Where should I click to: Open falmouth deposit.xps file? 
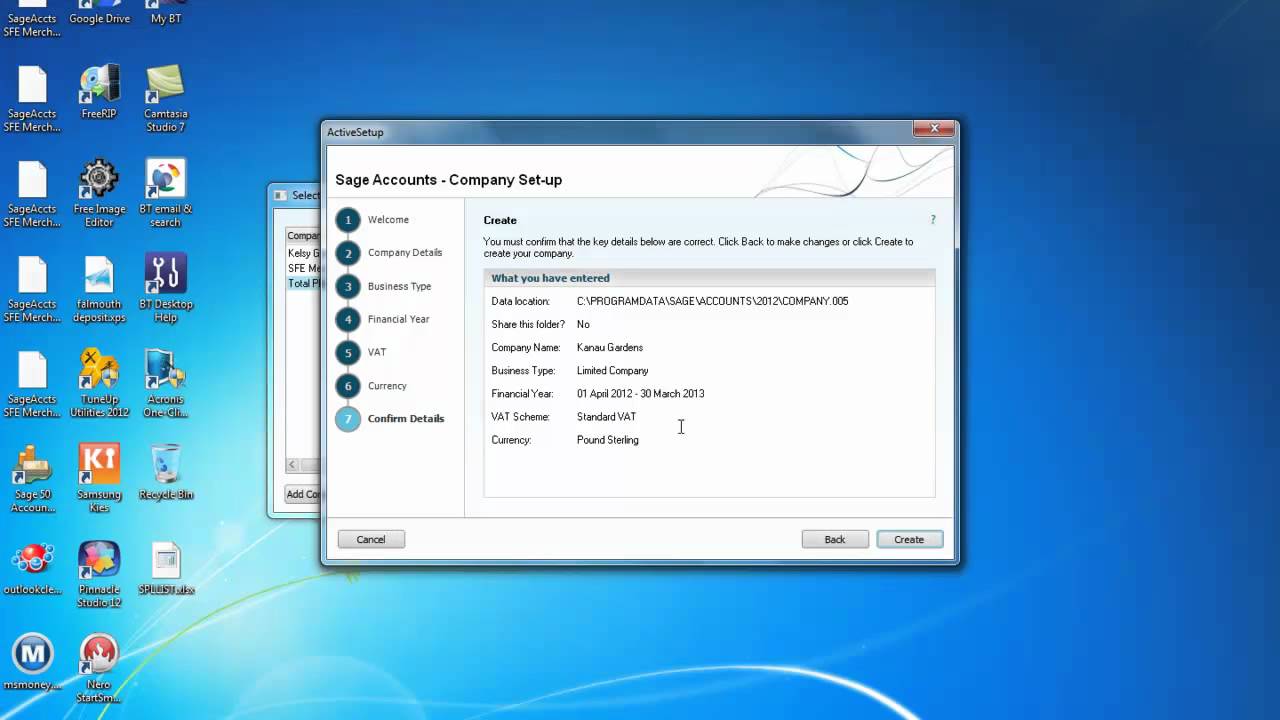99,289
